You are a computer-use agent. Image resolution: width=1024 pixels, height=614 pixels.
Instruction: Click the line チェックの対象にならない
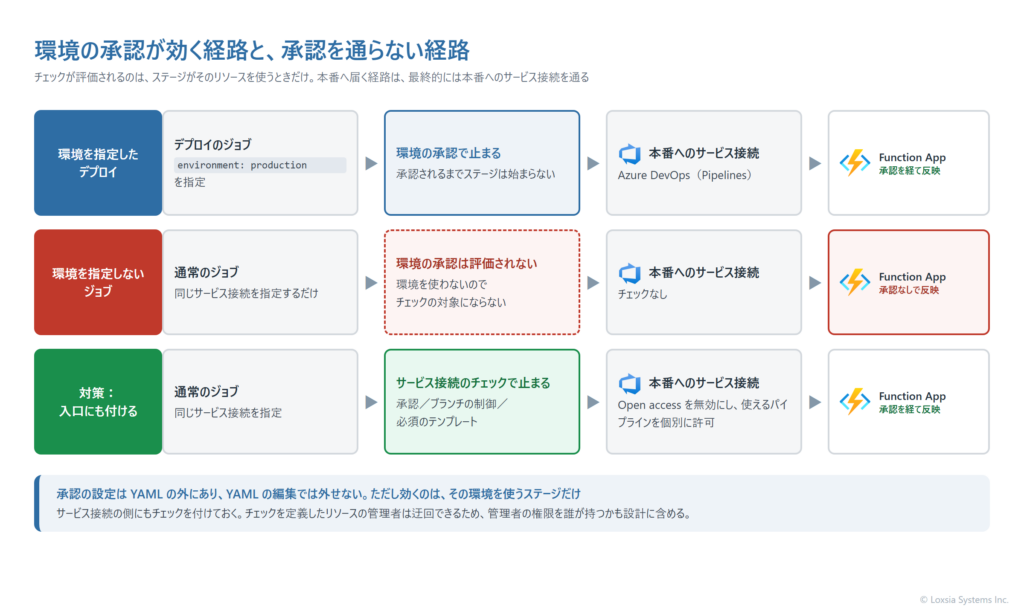pyautogui.click(x=451, y=302)
